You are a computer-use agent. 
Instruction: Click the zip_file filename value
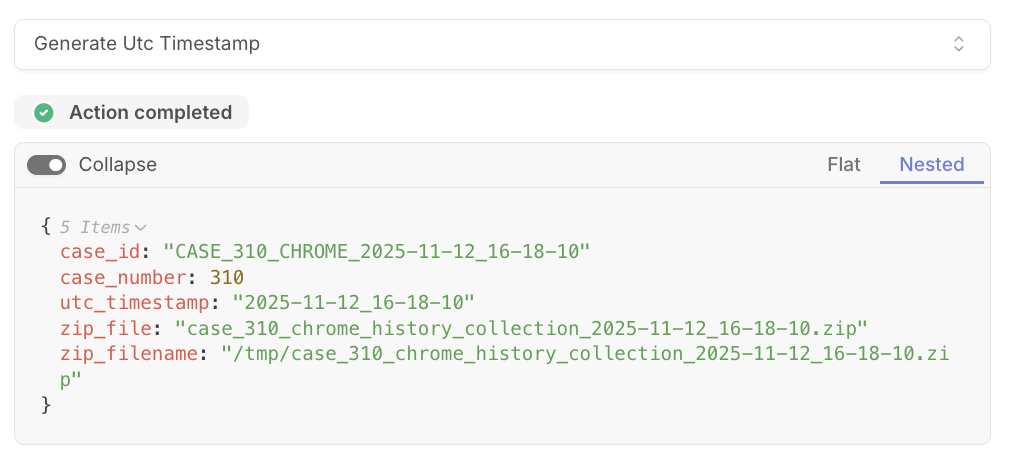[x=521, y=329]
